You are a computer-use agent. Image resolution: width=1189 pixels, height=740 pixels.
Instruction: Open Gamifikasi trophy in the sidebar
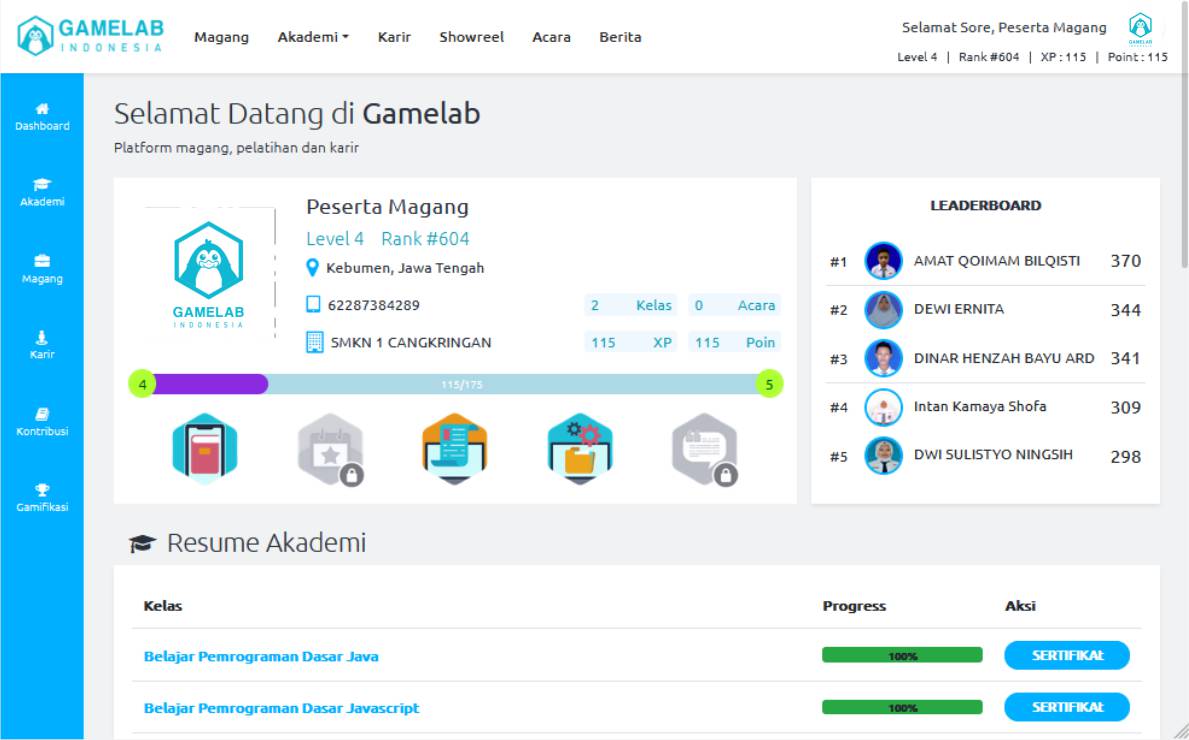[x=42, y=498]
